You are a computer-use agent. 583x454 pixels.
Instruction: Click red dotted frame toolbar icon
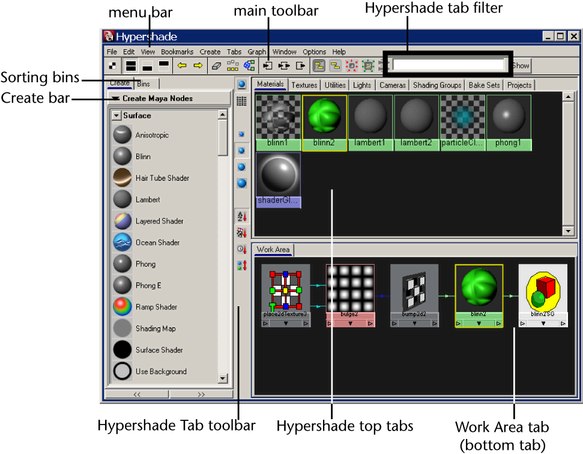pyautogui.click(x=352, y=66)
